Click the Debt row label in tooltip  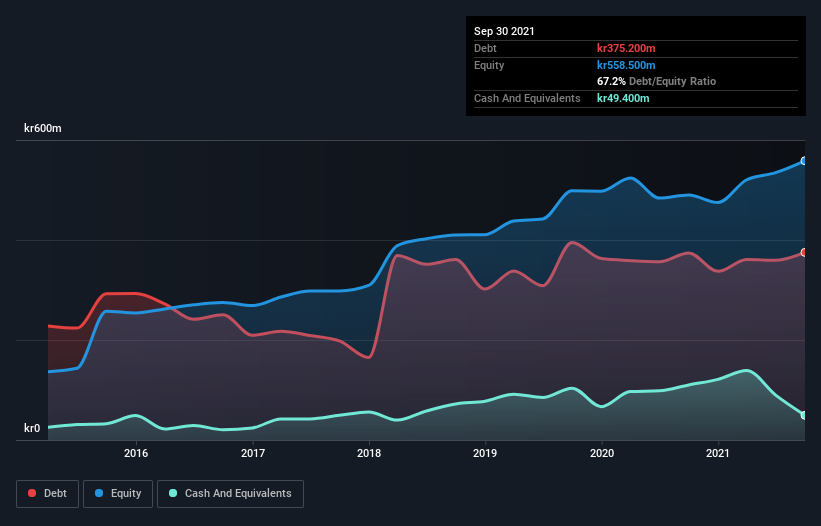[x=485, y=48]
